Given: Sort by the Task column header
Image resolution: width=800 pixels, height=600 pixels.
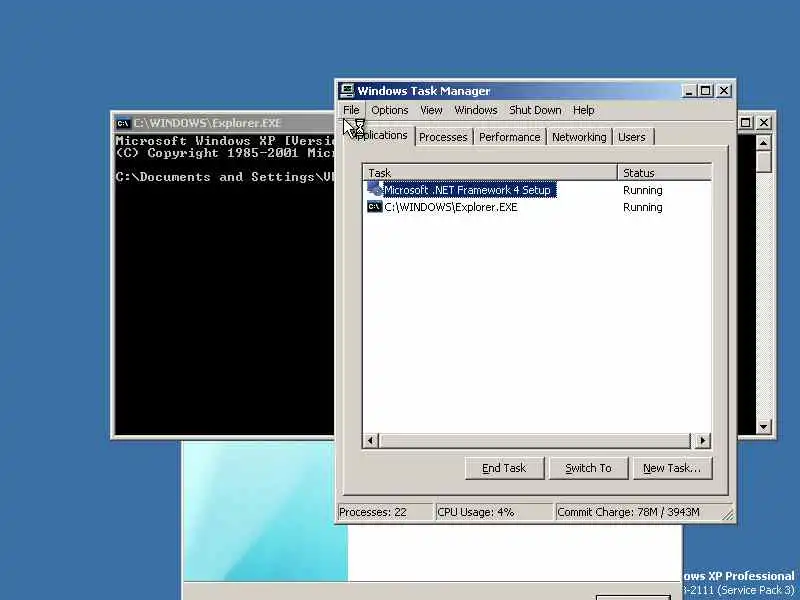Looking at the screenshot, I should click(x=490, y=173).
